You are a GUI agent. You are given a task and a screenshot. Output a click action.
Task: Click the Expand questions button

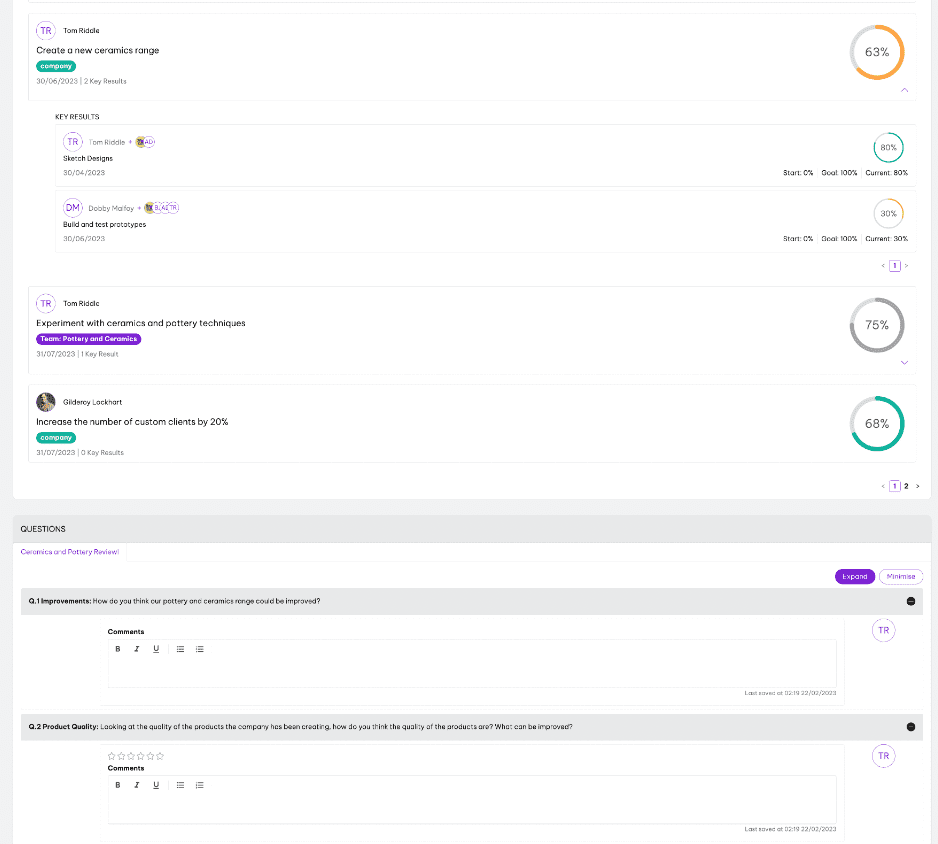point(855,577)
